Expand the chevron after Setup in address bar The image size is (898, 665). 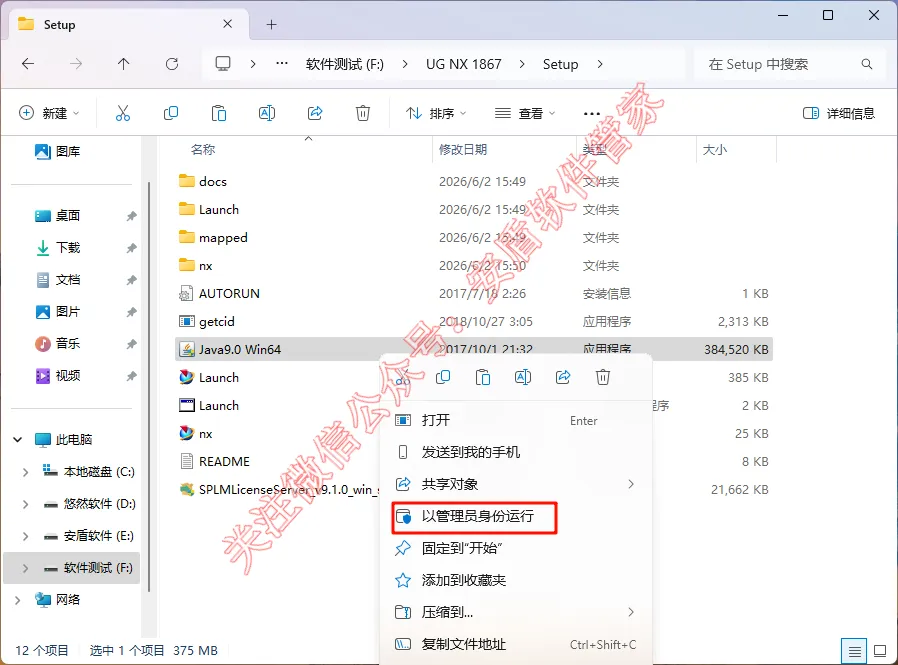[x=600, y=64]
